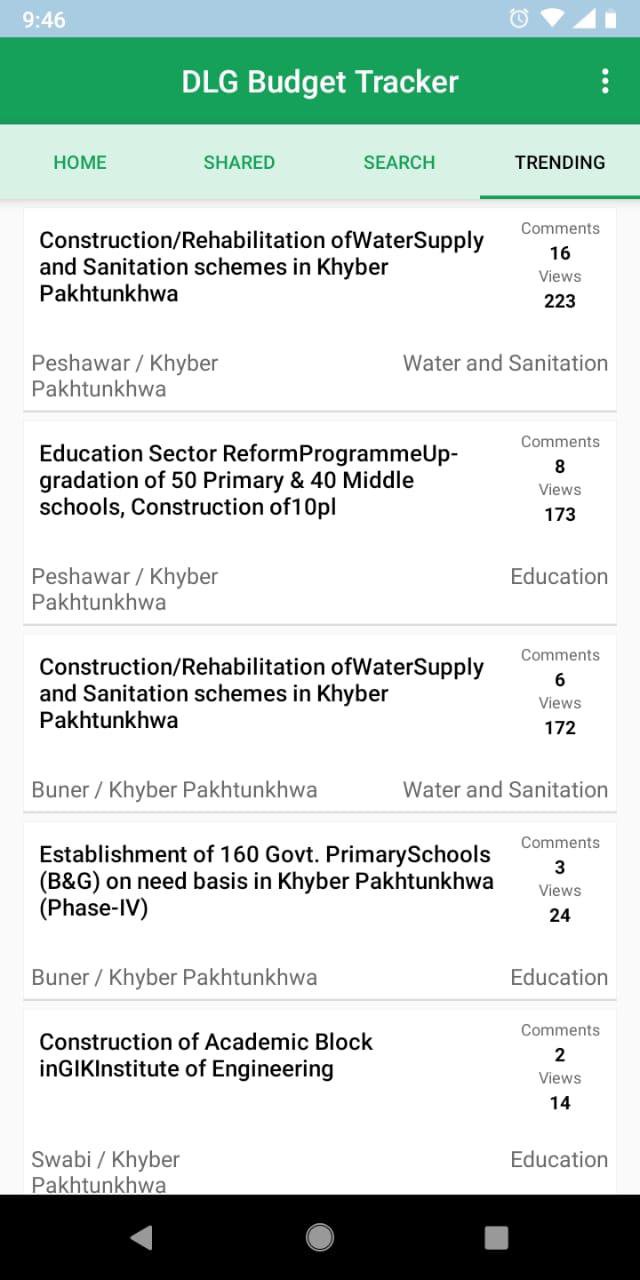Tap the alarm icon in status bar
Screen dimensions: 640x1280
coord(519,19)
